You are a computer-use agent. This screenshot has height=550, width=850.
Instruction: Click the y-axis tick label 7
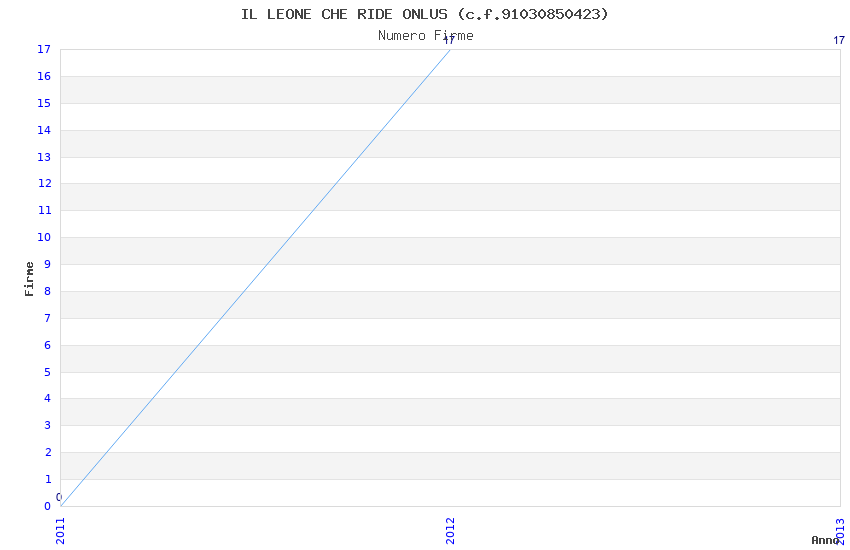tap(48, 318)
